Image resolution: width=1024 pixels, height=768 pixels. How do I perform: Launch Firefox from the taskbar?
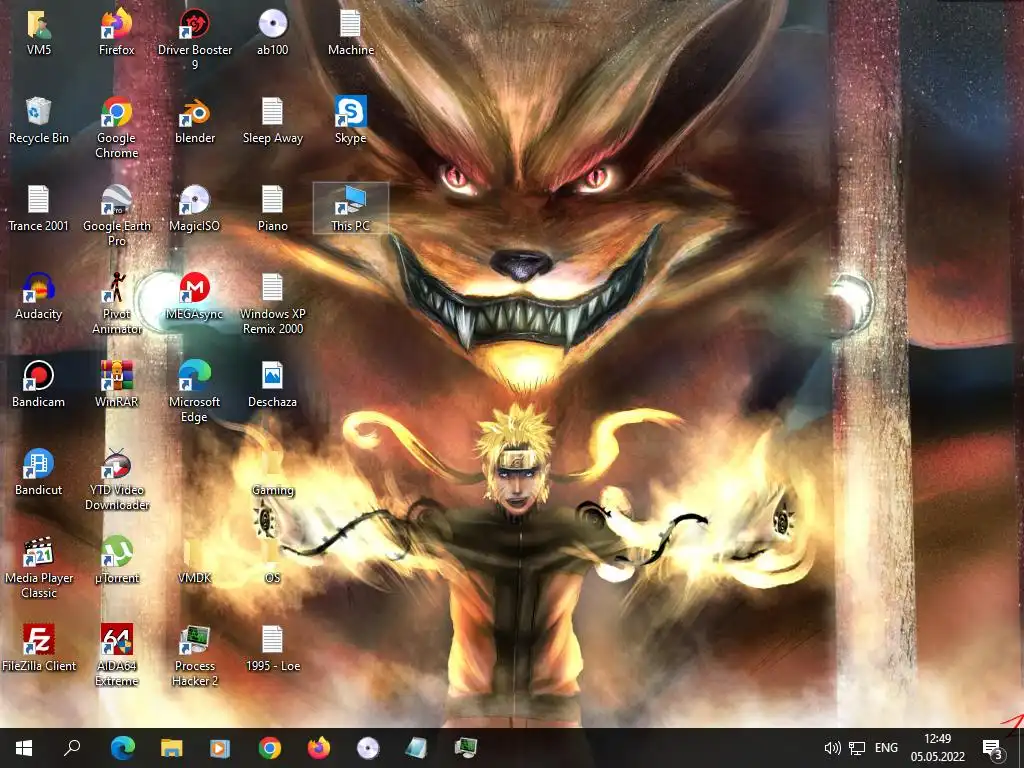tap(318, 748)
